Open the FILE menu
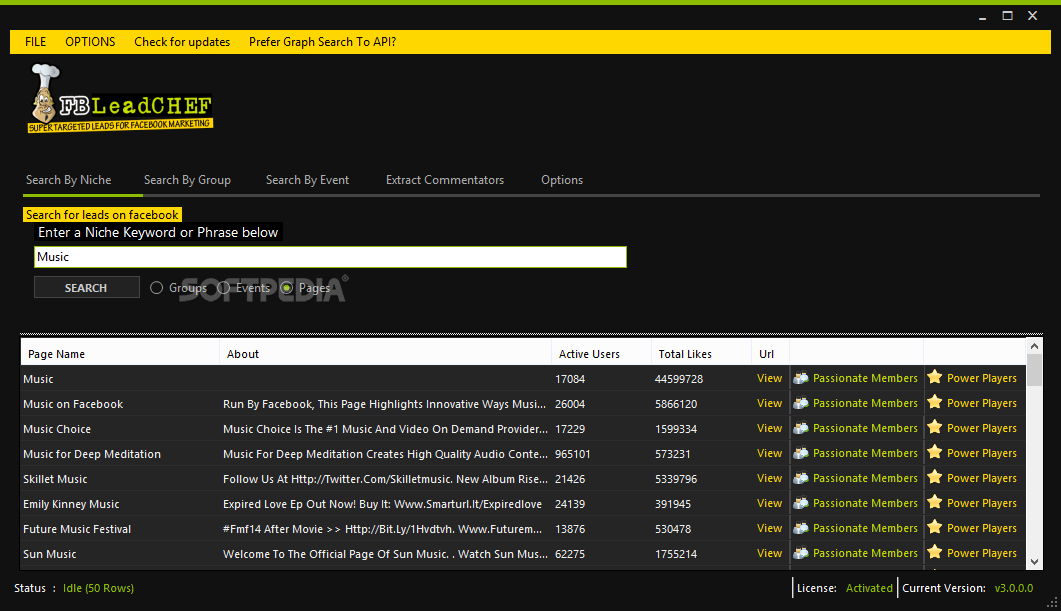The height and width of the screenshot is (611, 1061). (x=35, y=42)
